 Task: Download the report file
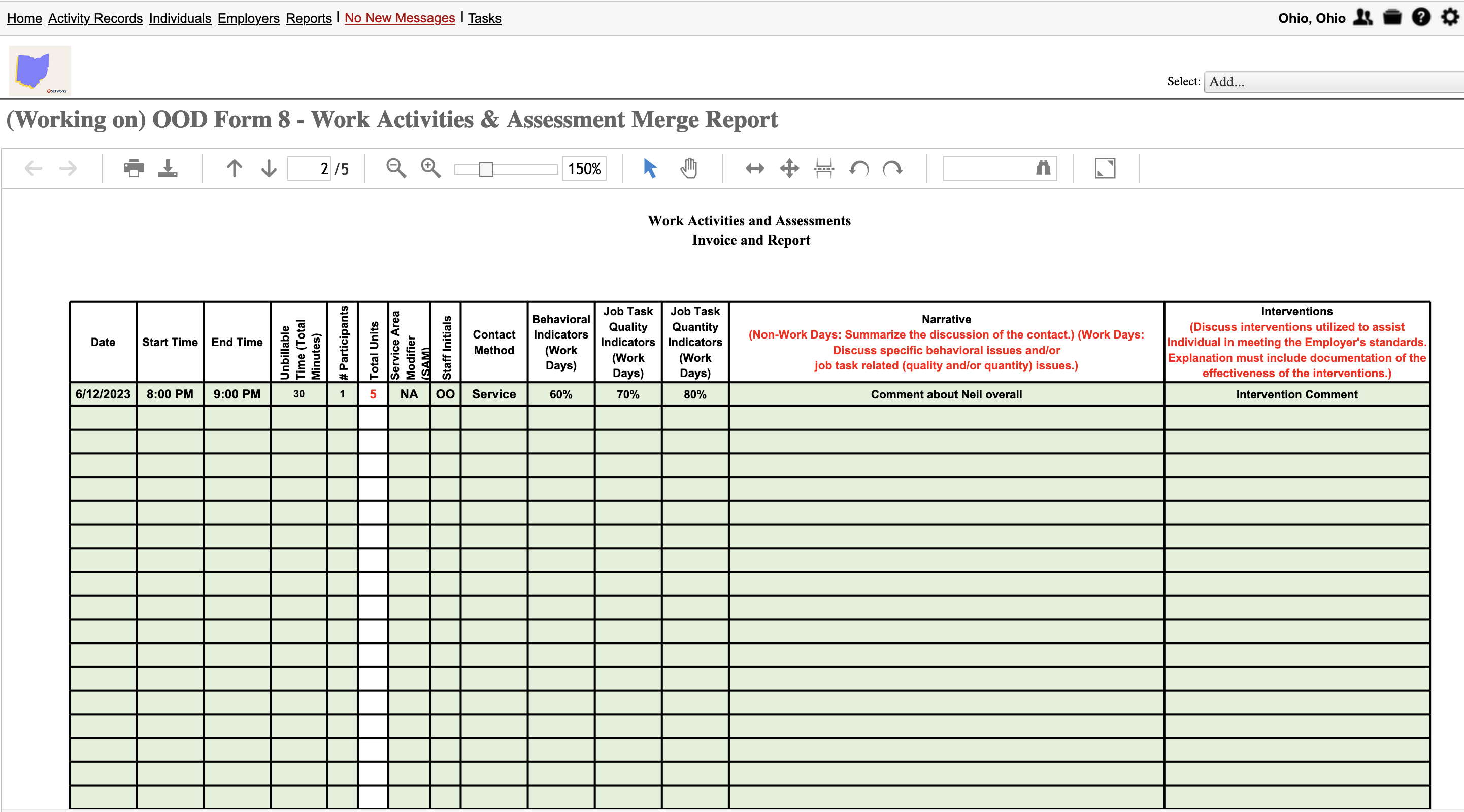168,168
